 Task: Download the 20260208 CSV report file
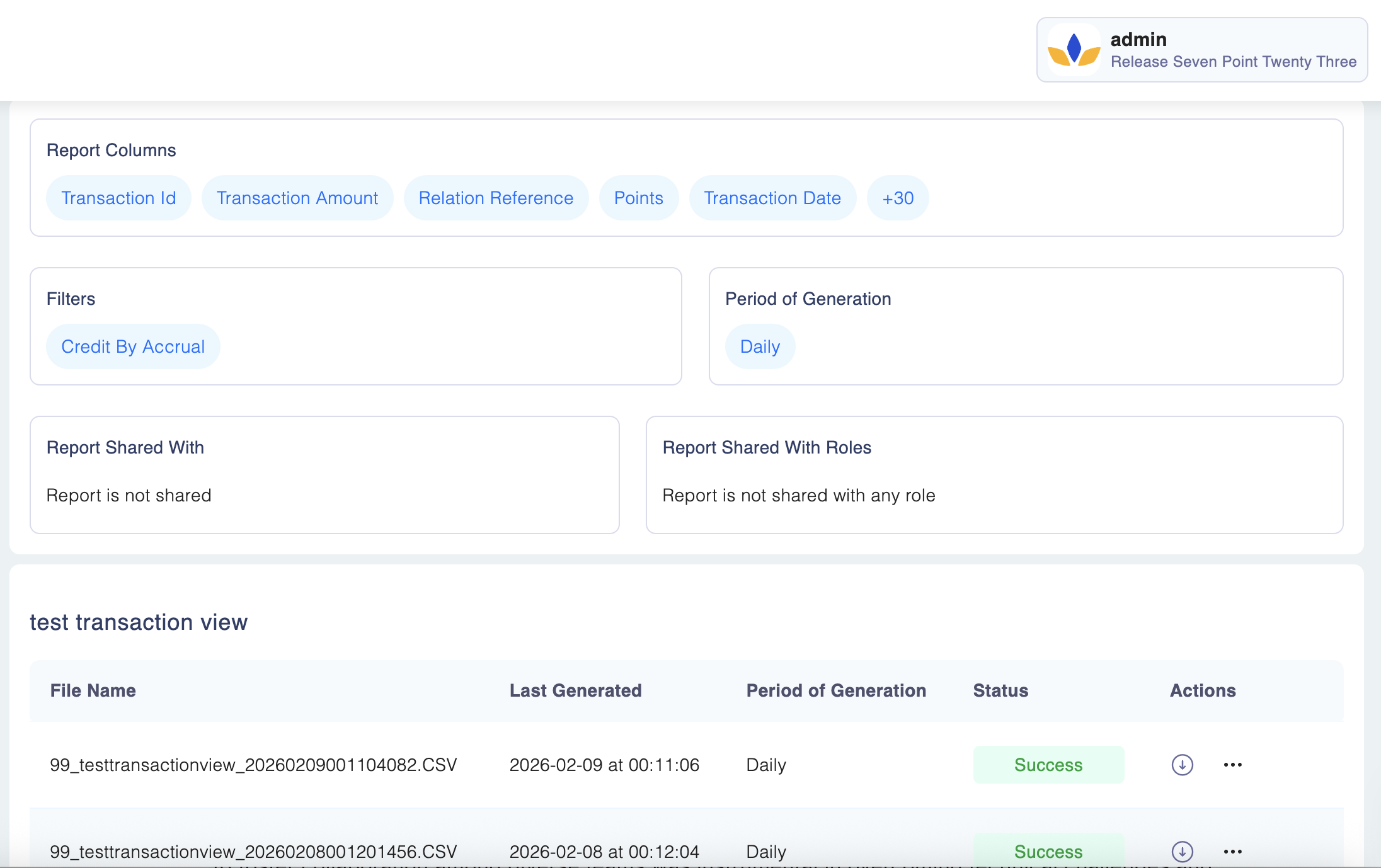point(1182,851)
